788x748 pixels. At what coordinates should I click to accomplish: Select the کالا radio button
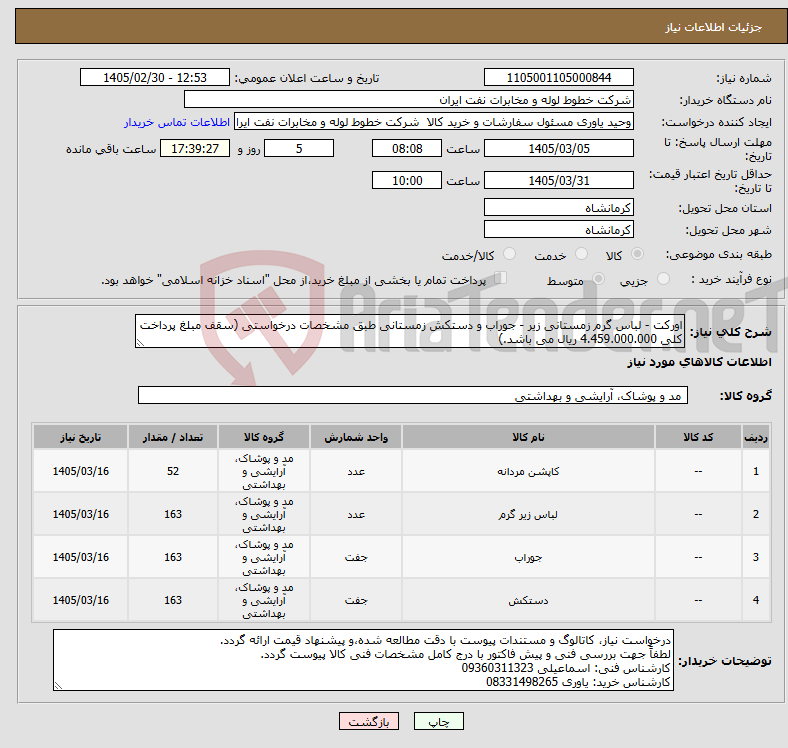tap(637, 254)
